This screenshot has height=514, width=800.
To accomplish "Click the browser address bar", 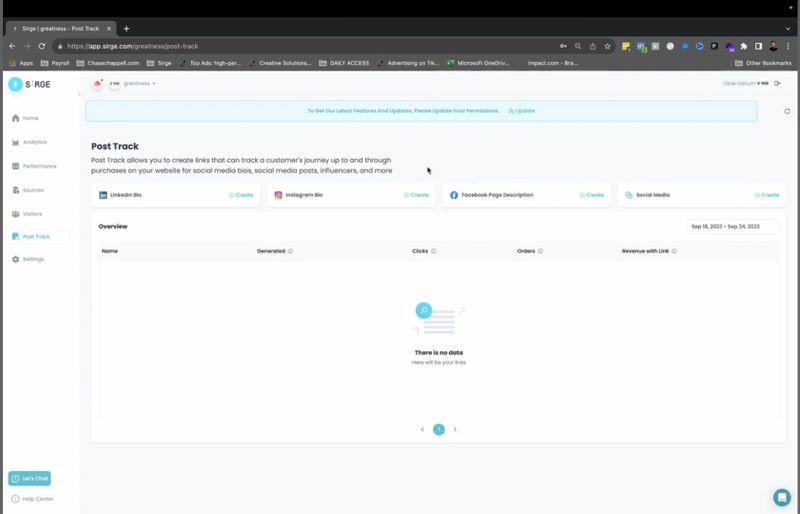I will pos(300,46).
